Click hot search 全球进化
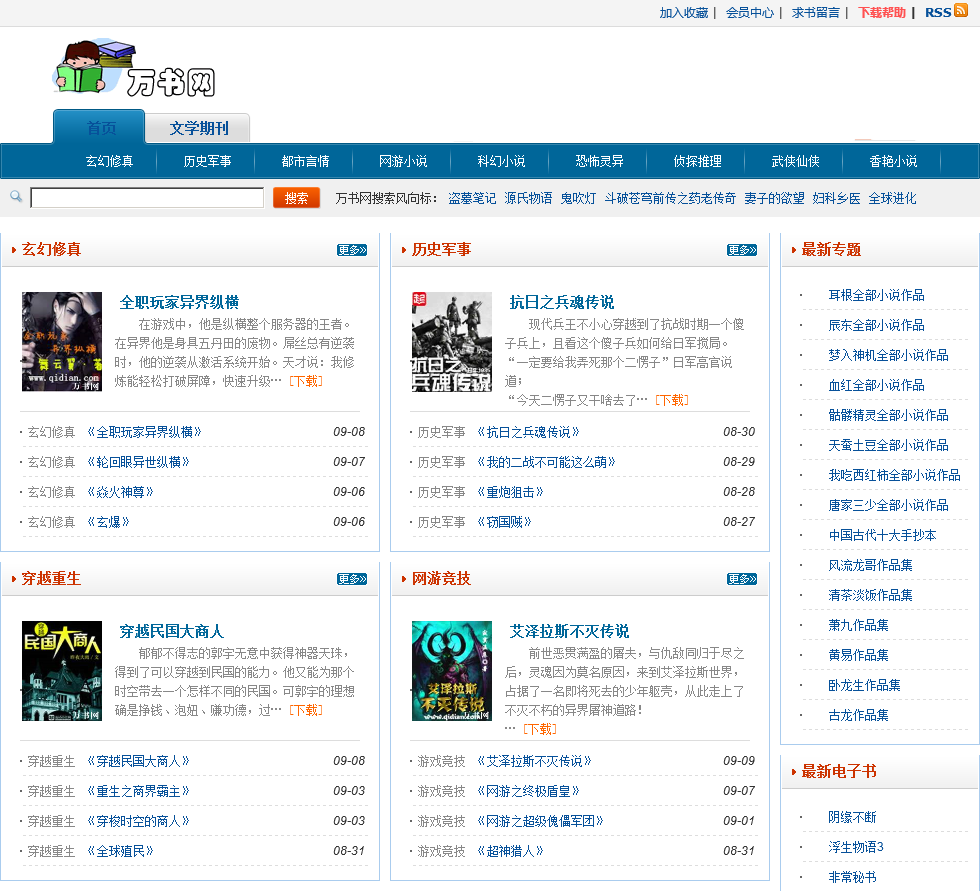The image size is (980, 891). (x=892, y=198)
